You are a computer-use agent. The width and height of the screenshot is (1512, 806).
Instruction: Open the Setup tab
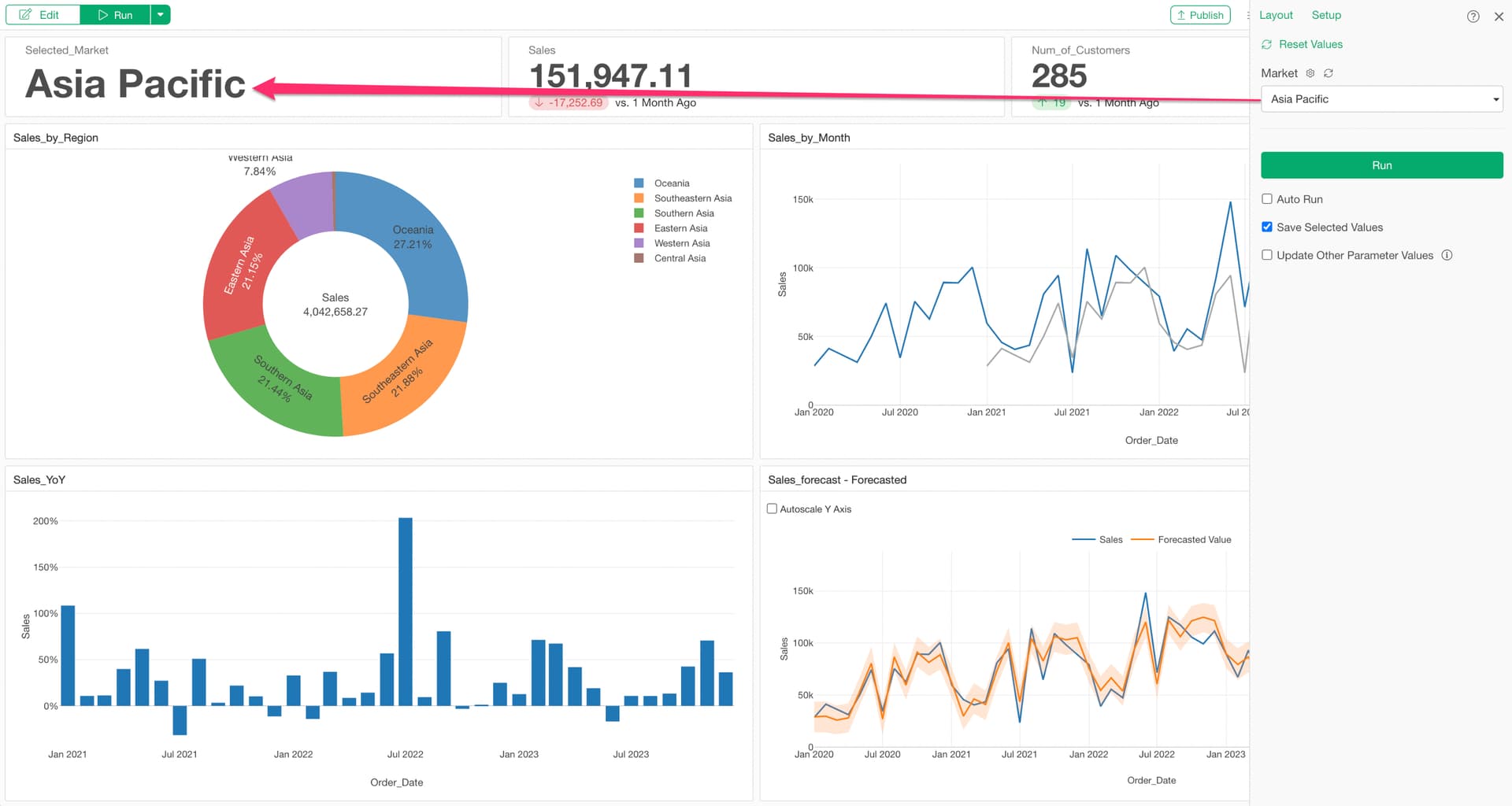(x=1326, y=15)
